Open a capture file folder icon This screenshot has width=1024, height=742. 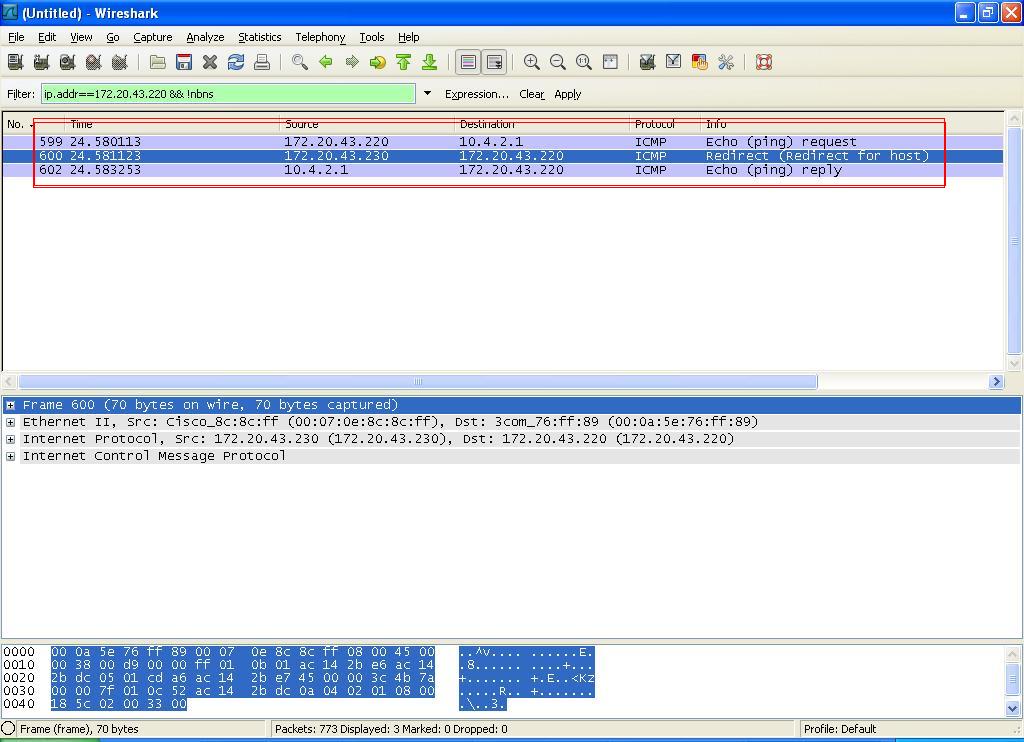157,62
